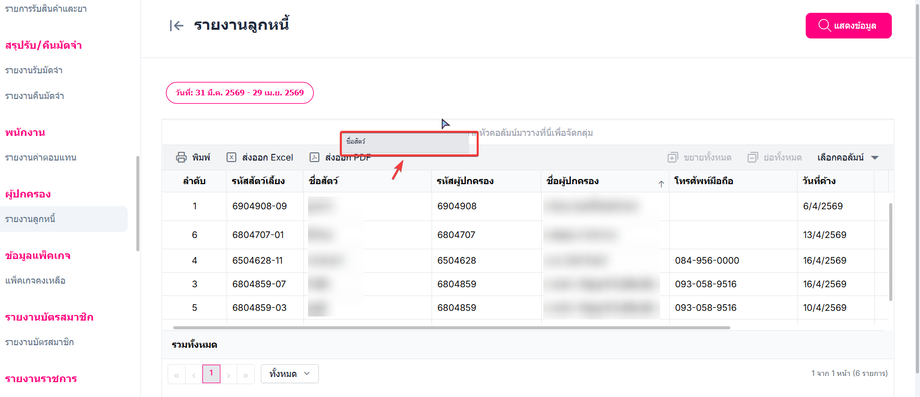Click the โทรศัพท์มือถือ column header
The image size is (920, 397).
[733, 182]
